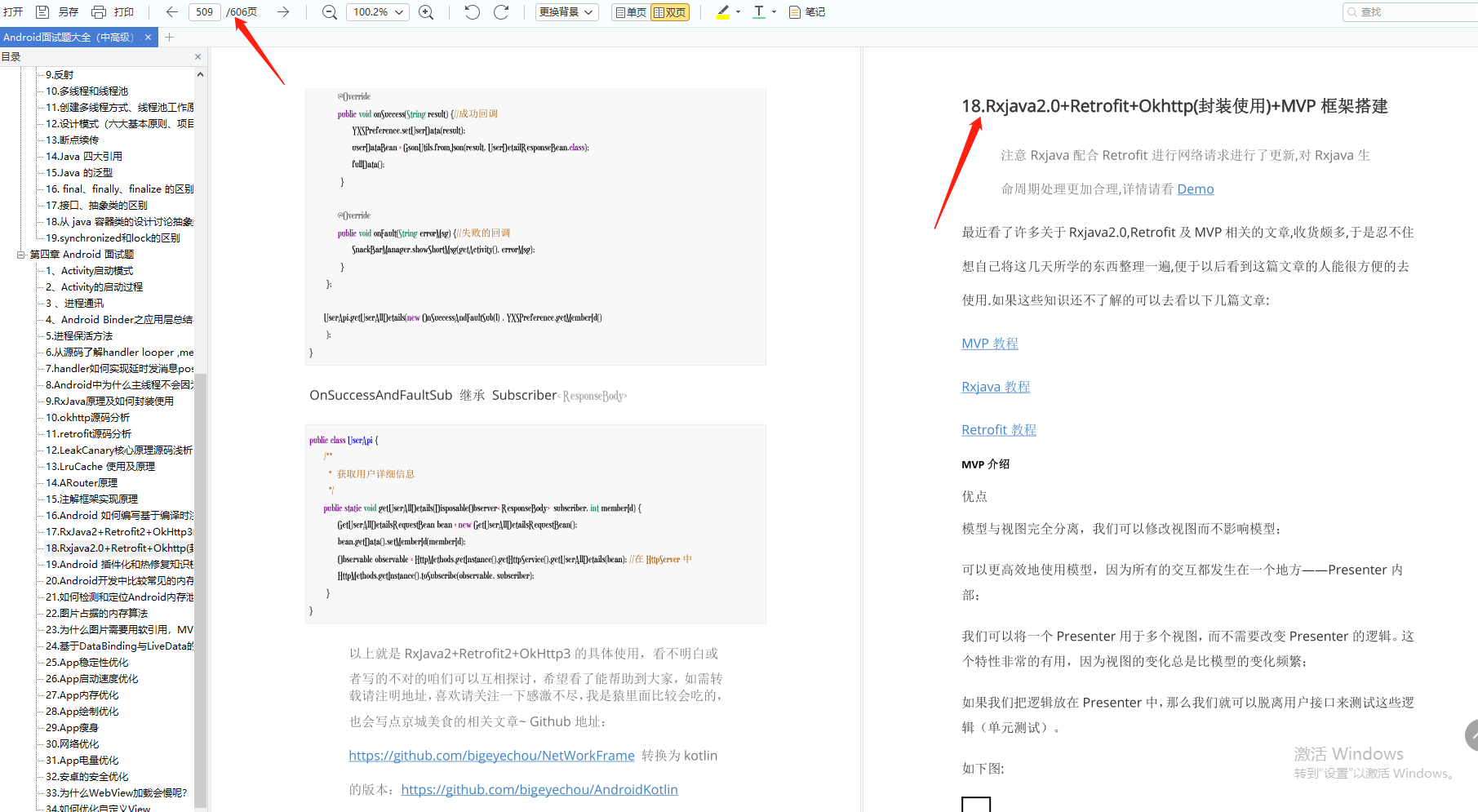The image size is (1478, 812).
Task: Open outline item 14.ARouter原理
Action: (x=82, y=483)
